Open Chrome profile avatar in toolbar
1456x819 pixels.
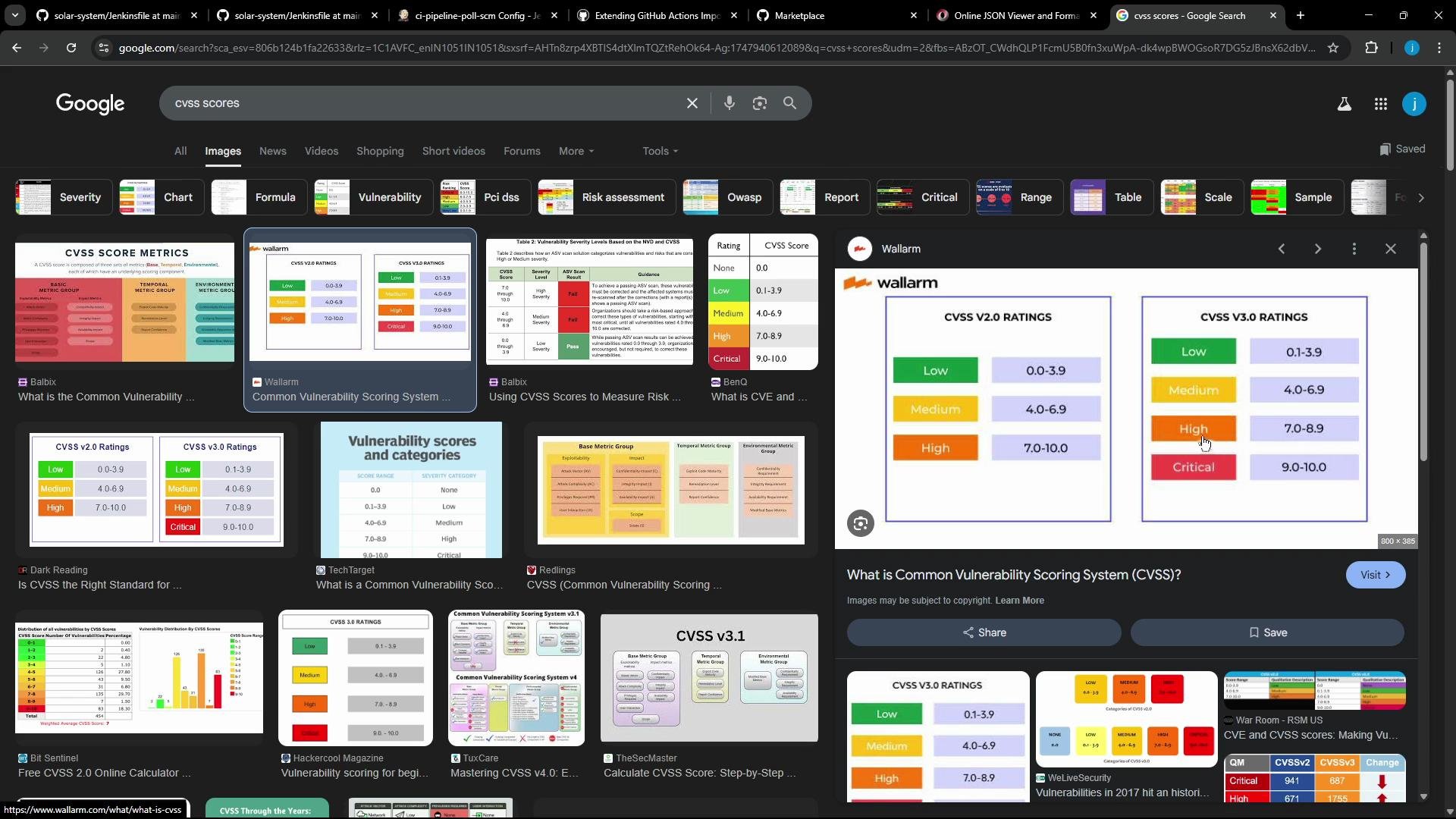(1411, 48)
